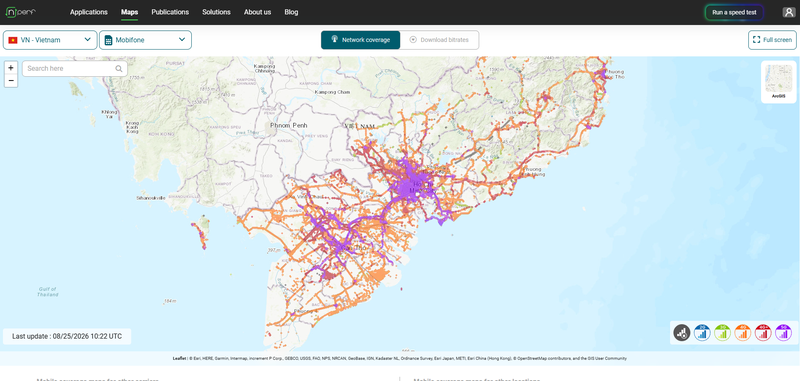Screen dimensions: 800x381
Task: Select the Download bitrates tab
Action: coord(439,40)
